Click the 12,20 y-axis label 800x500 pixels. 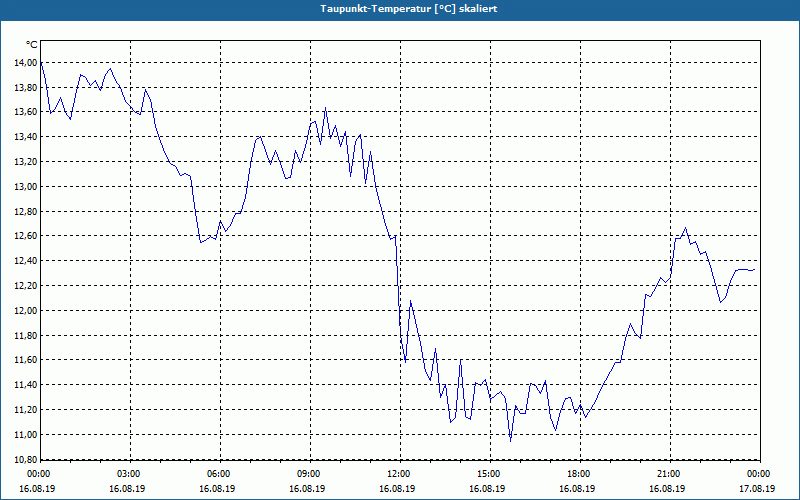26,286
